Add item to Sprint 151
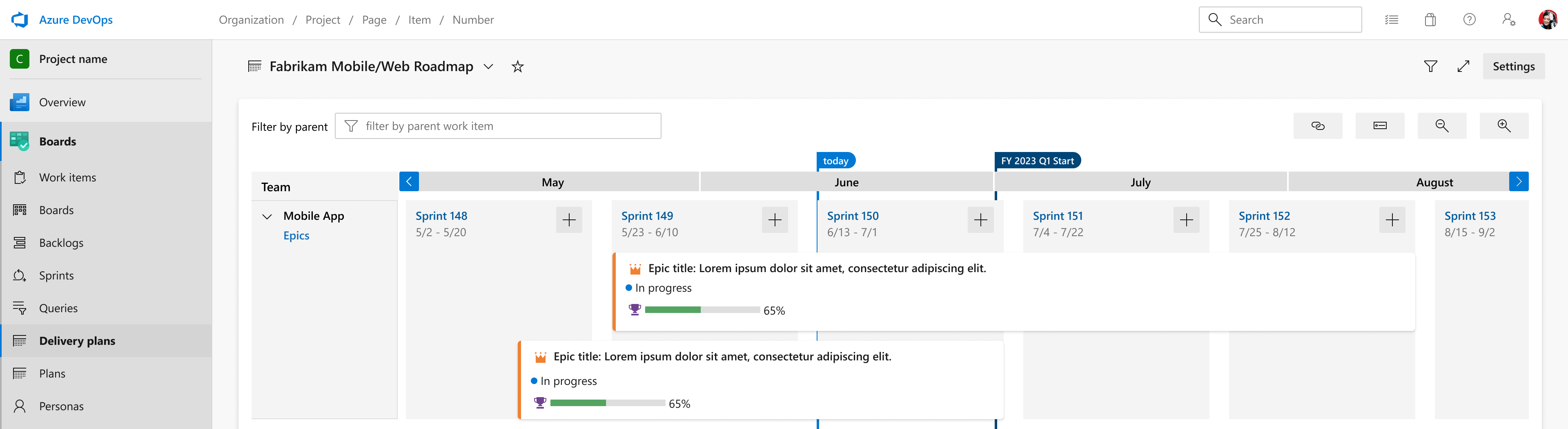The width and height of the screenshot is (1568, 429). (x=1186, y=220)
